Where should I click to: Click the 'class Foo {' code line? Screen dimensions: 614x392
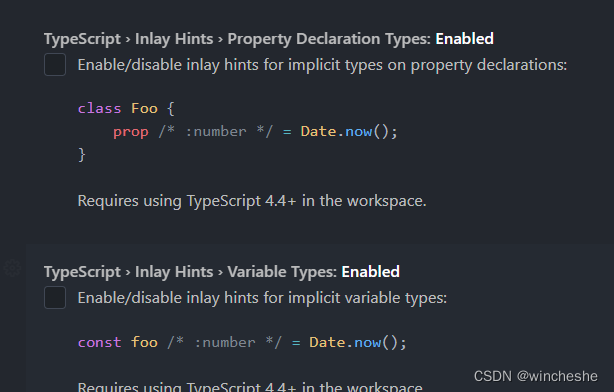[x=126, y=108]
